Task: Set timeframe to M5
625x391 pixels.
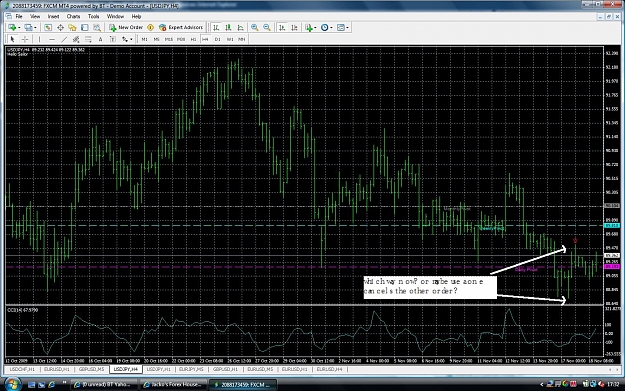Action: 157,39
